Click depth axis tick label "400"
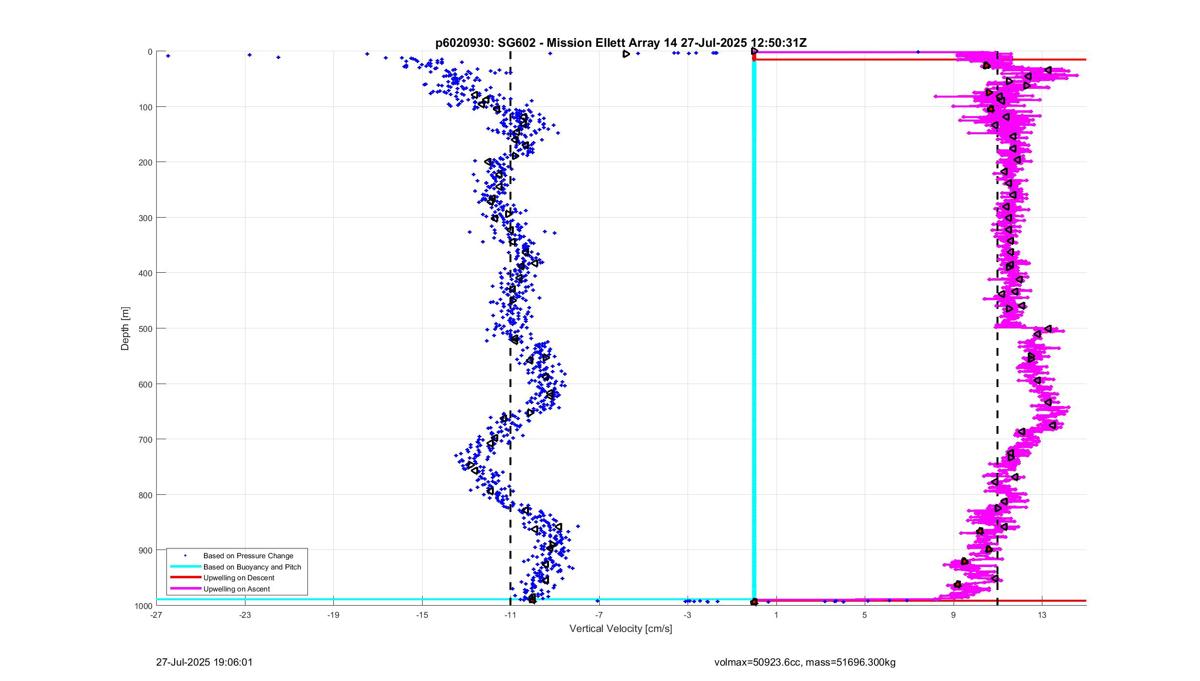The height and width of the screenshot is (681, 1200). click(145, 273)
